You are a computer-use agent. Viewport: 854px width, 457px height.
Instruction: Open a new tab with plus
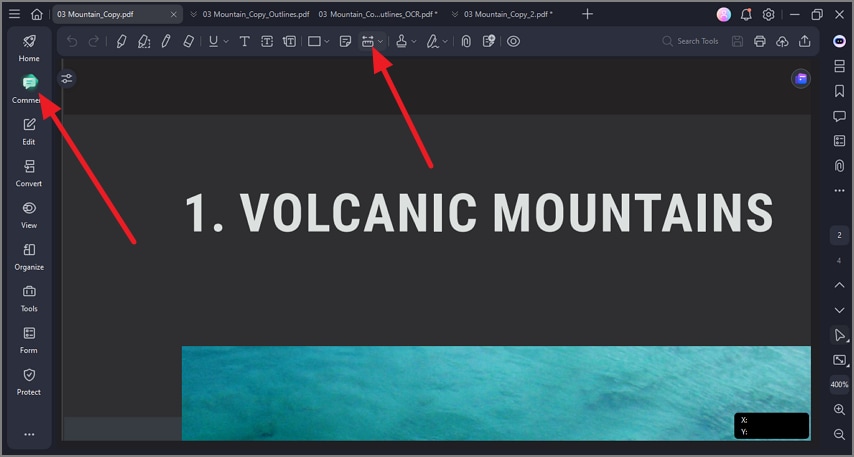pyautogui.click(x=587, y=14)
